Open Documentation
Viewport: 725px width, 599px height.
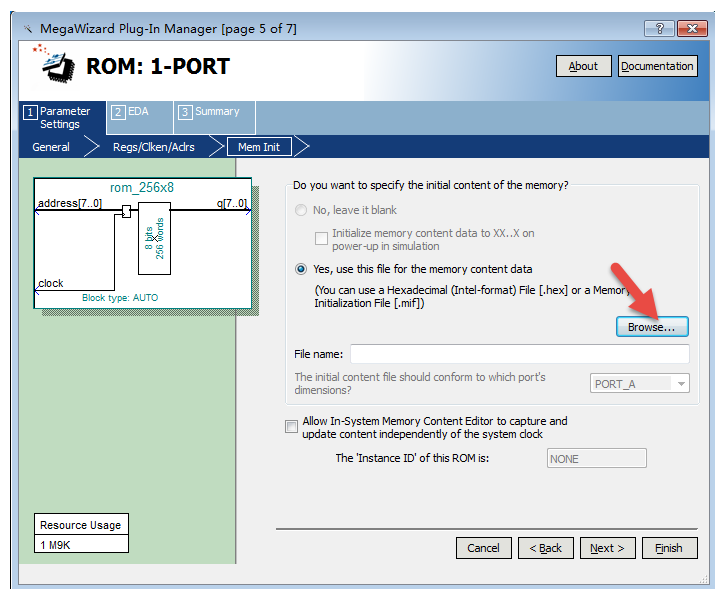click(657, 66)
